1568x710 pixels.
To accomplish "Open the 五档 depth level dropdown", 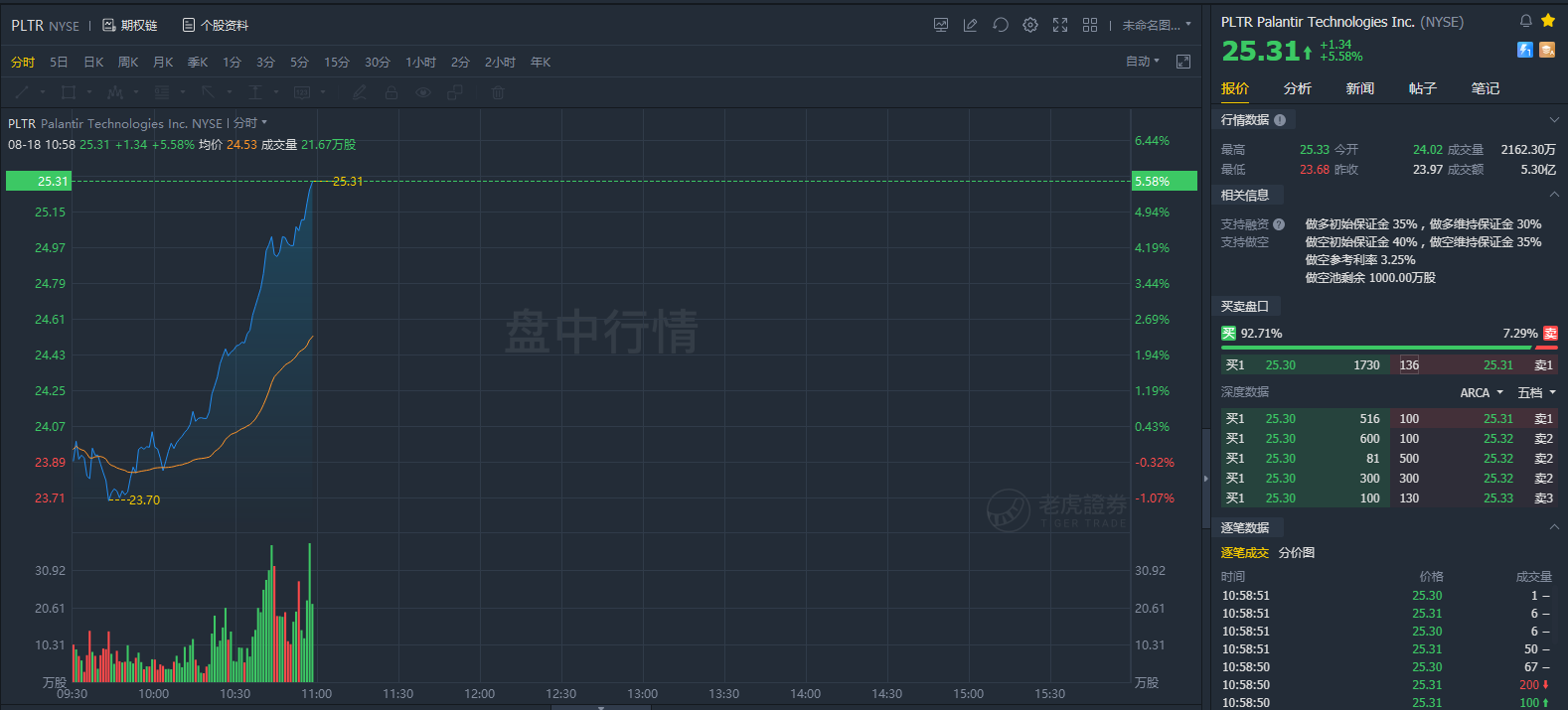I will pos(1537,393).
